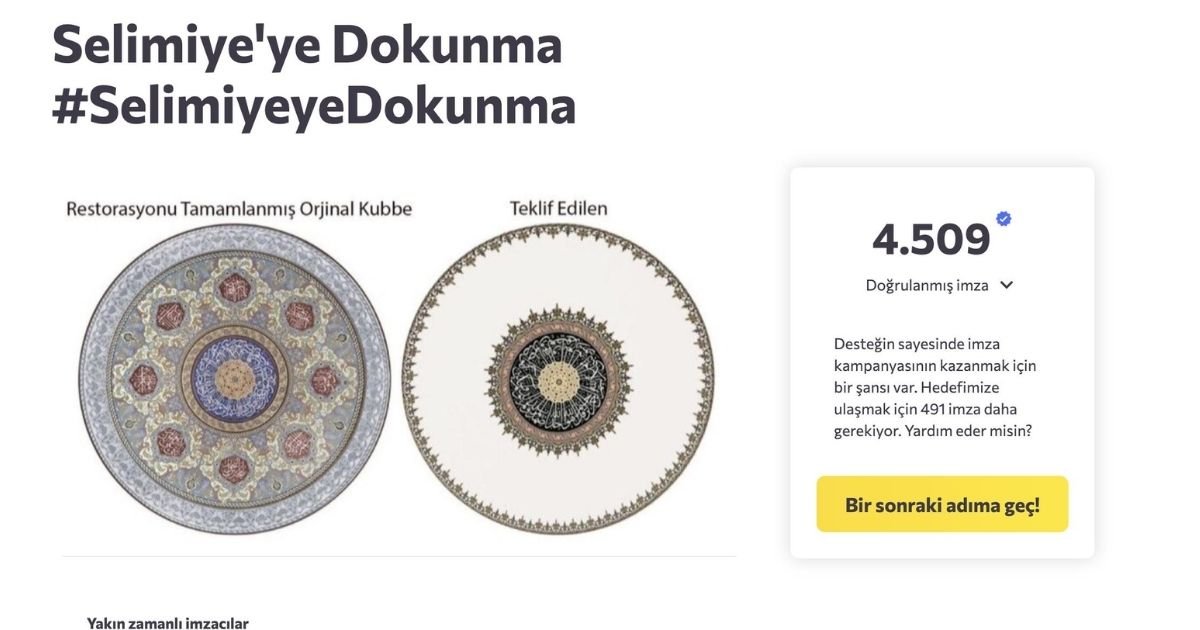Collapse the verified signature count menu
Image resolution: width=1200 pixels, height=630 pixels.
(x=1007, y=285)
